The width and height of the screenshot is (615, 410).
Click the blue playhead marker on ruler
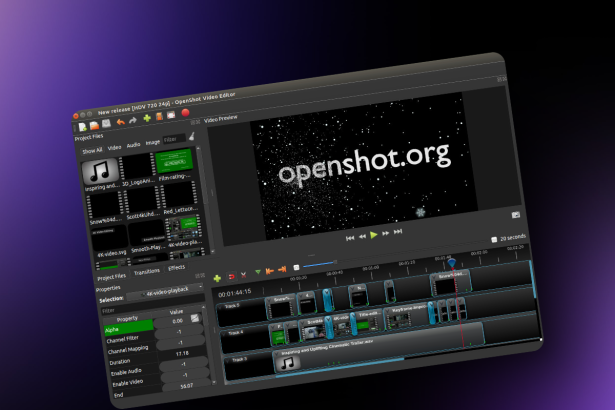click(x=451, y=262)
